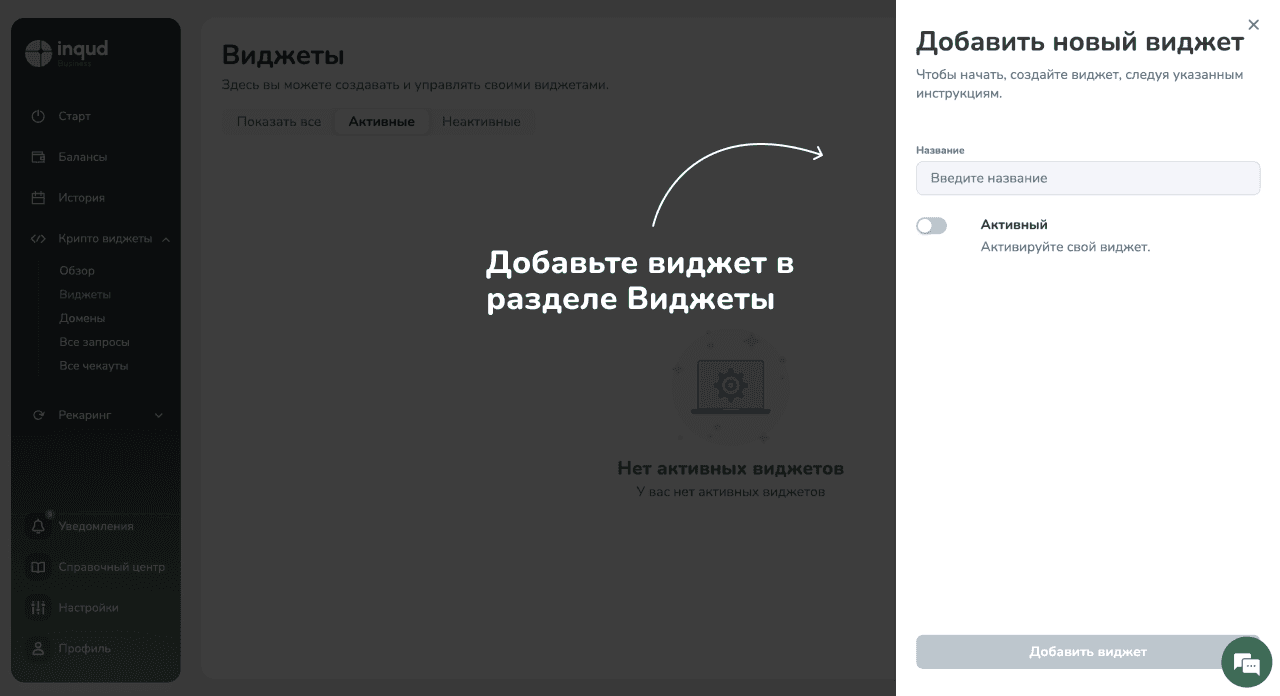Open the live chat bubble
Image resolution: width=1280 pixels, height=696 pixels.
click(1246, 662)
